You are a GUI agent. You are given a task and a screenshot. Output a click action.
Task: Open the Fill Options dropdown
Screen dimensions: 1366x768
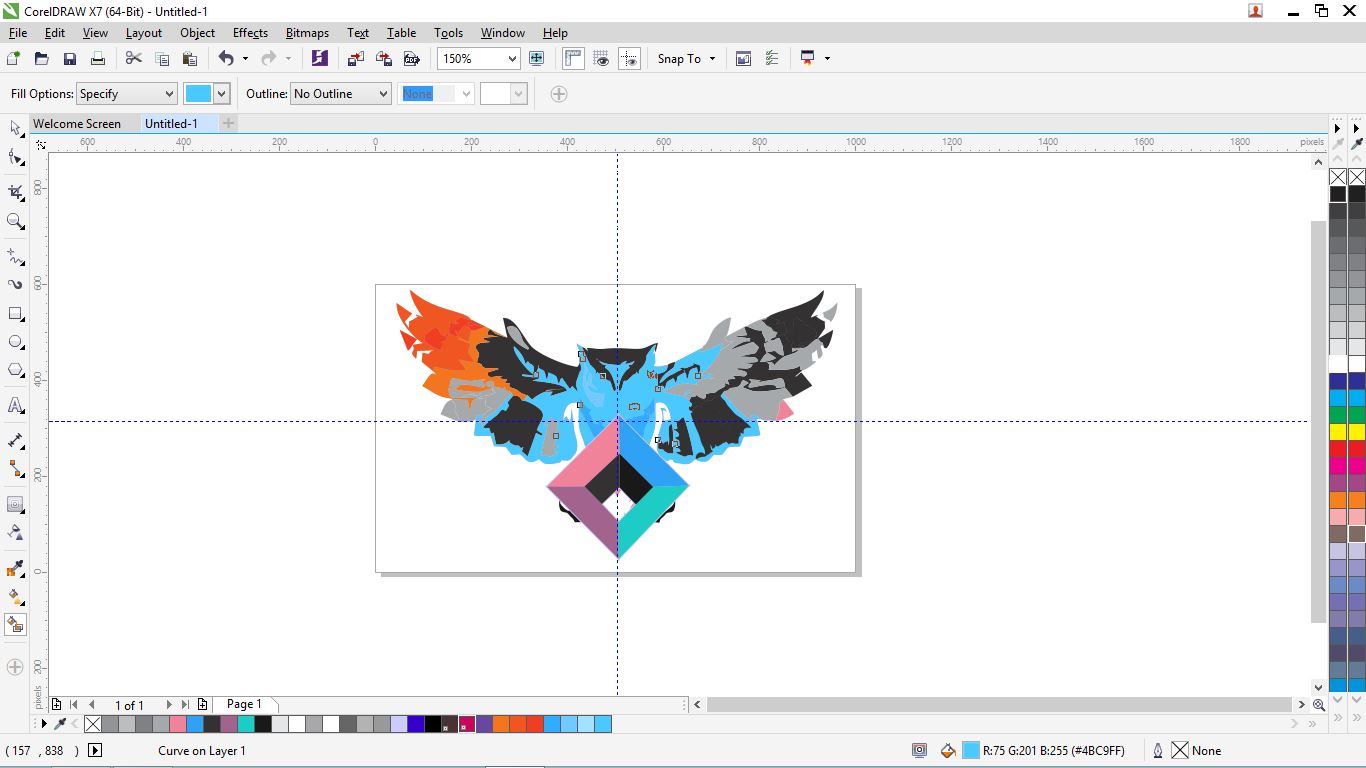(x=126, y=94)
